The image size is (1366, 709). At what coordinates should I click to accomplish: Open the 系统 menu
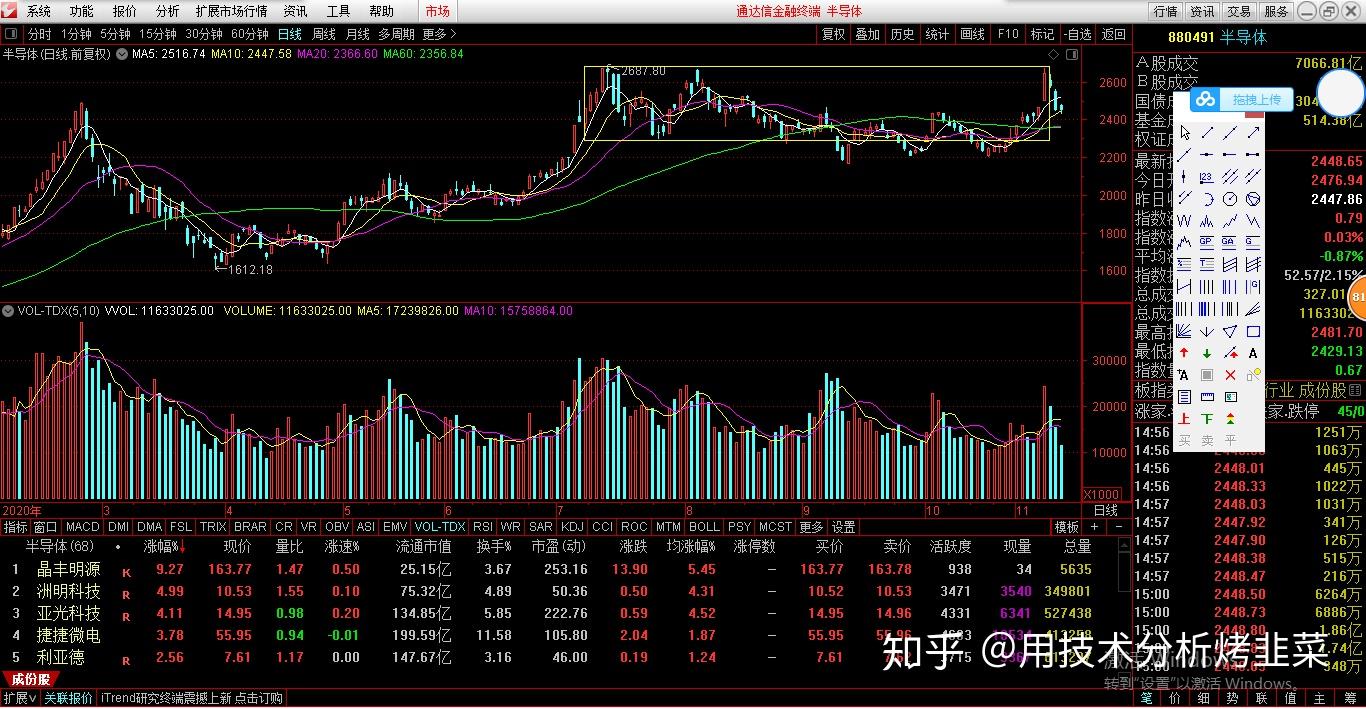[x=38, y=12]
